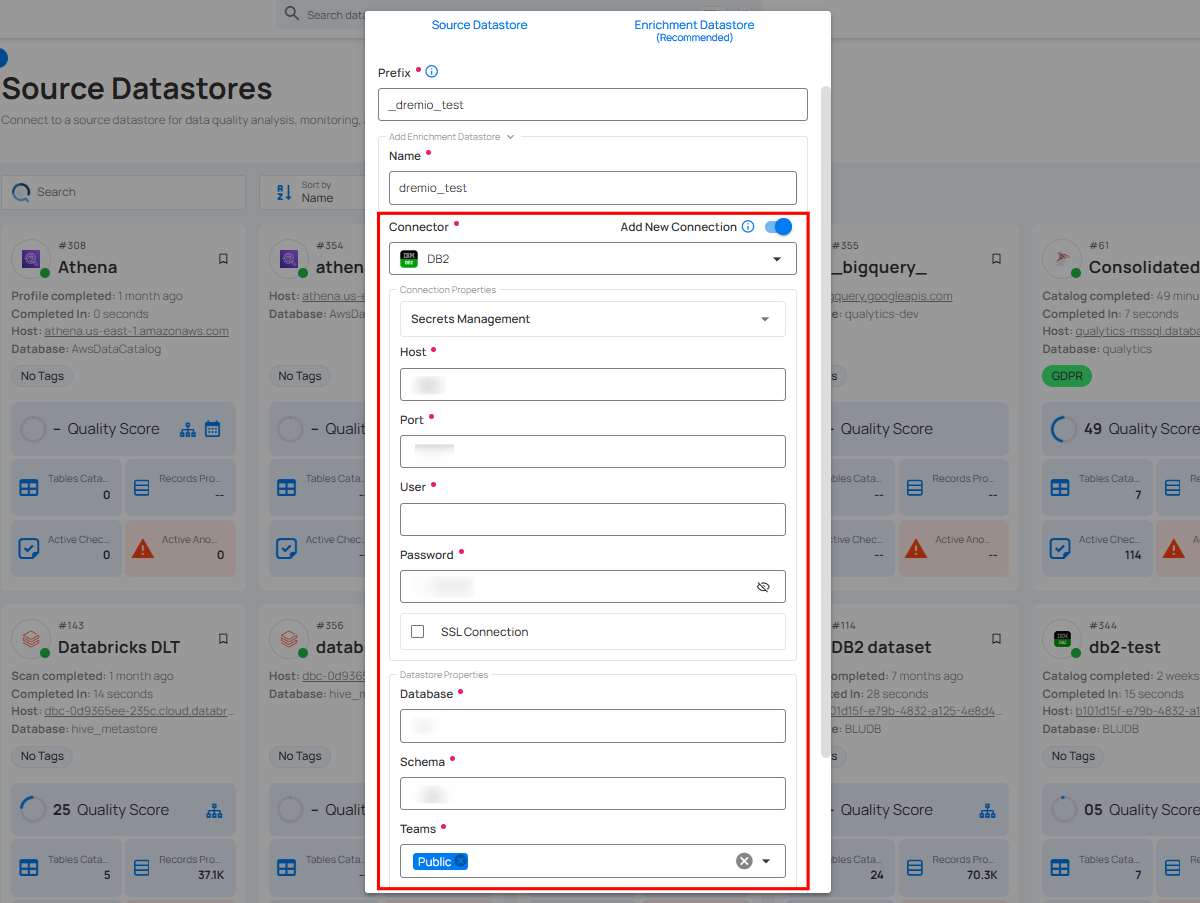Image resolution: width=1200 pixels, height=903 pixels.
Task: Open the Teams dropdown arrow
Action: pos(767,861)
